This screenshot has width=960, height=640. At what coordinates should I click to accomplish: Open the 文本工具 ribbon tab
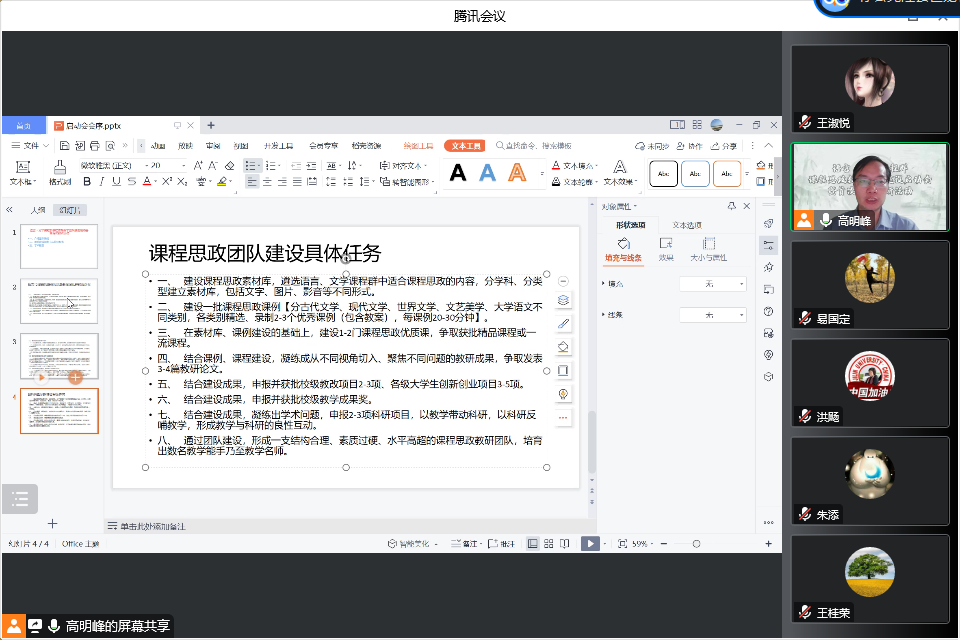tap(465, 146)
